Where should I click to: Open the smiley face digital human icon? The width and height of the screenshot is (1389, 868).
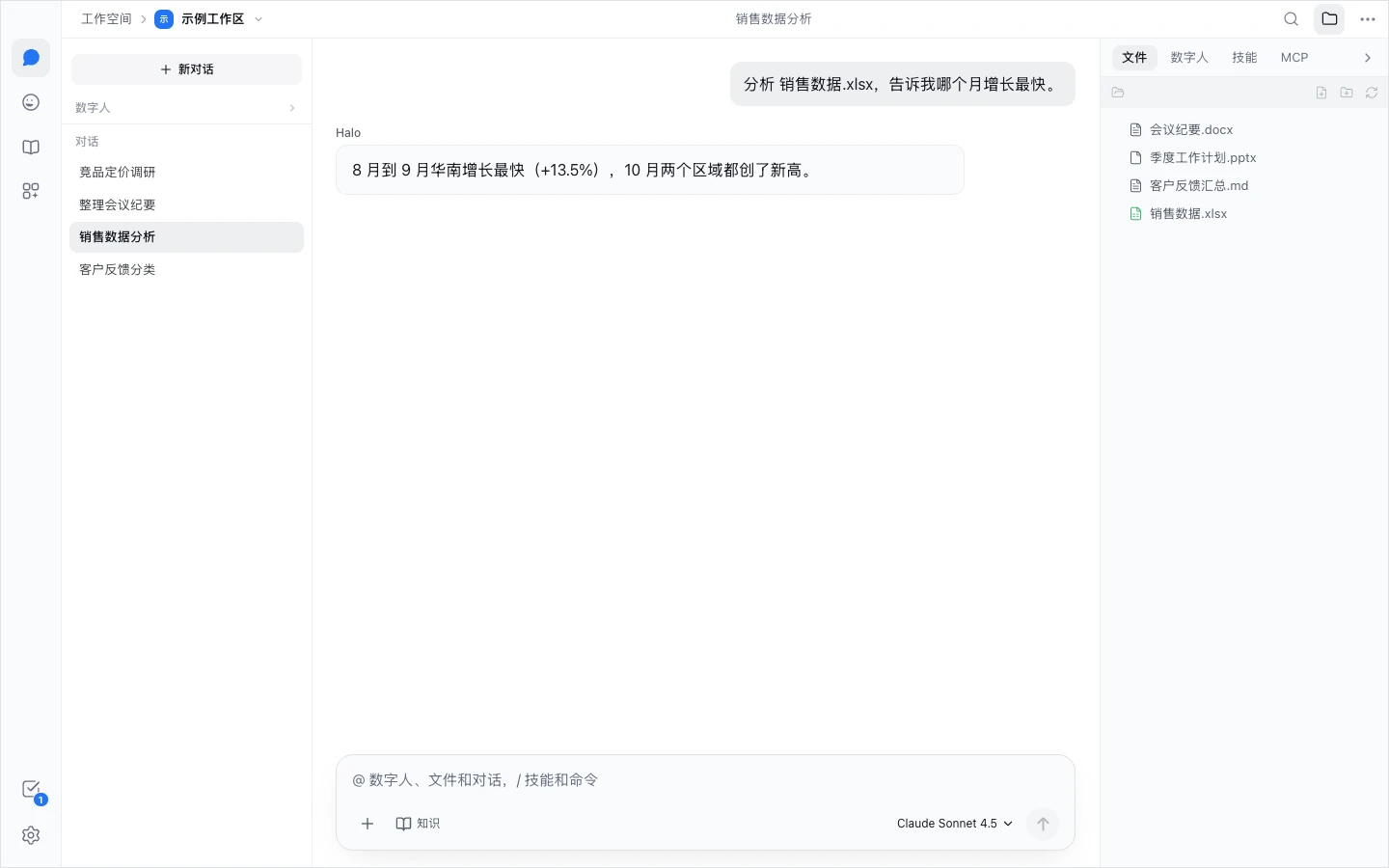[x=31, y=102]
